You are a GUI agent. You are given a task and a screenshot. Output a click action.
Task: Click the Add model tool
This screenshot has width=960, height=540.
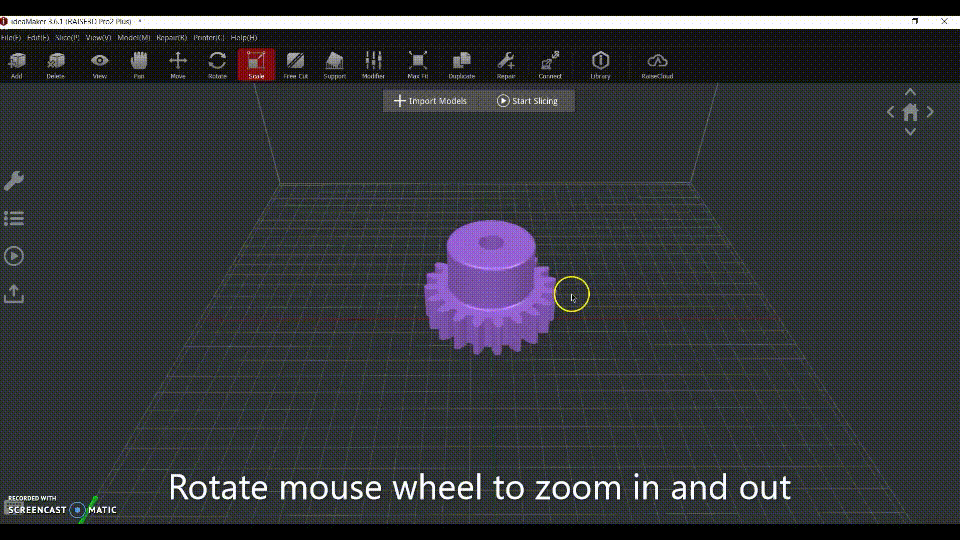[17, 65]
